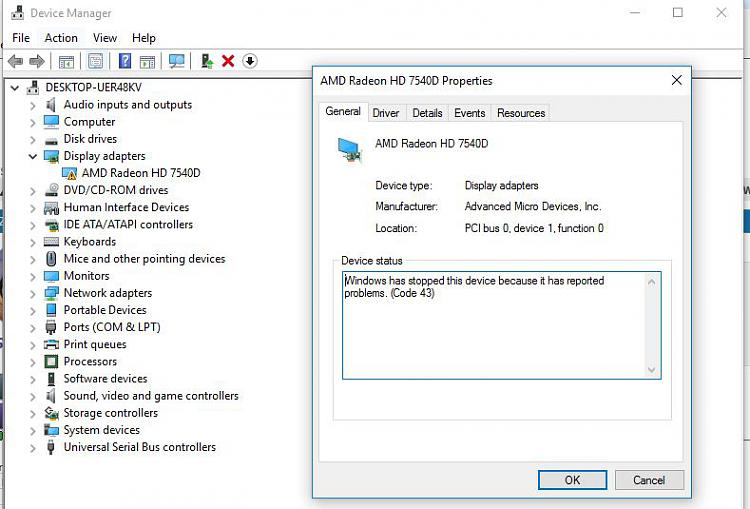Screen dimensions: 750x509
Task: Expand the Portable Devices category
Action: pos(33,311)
